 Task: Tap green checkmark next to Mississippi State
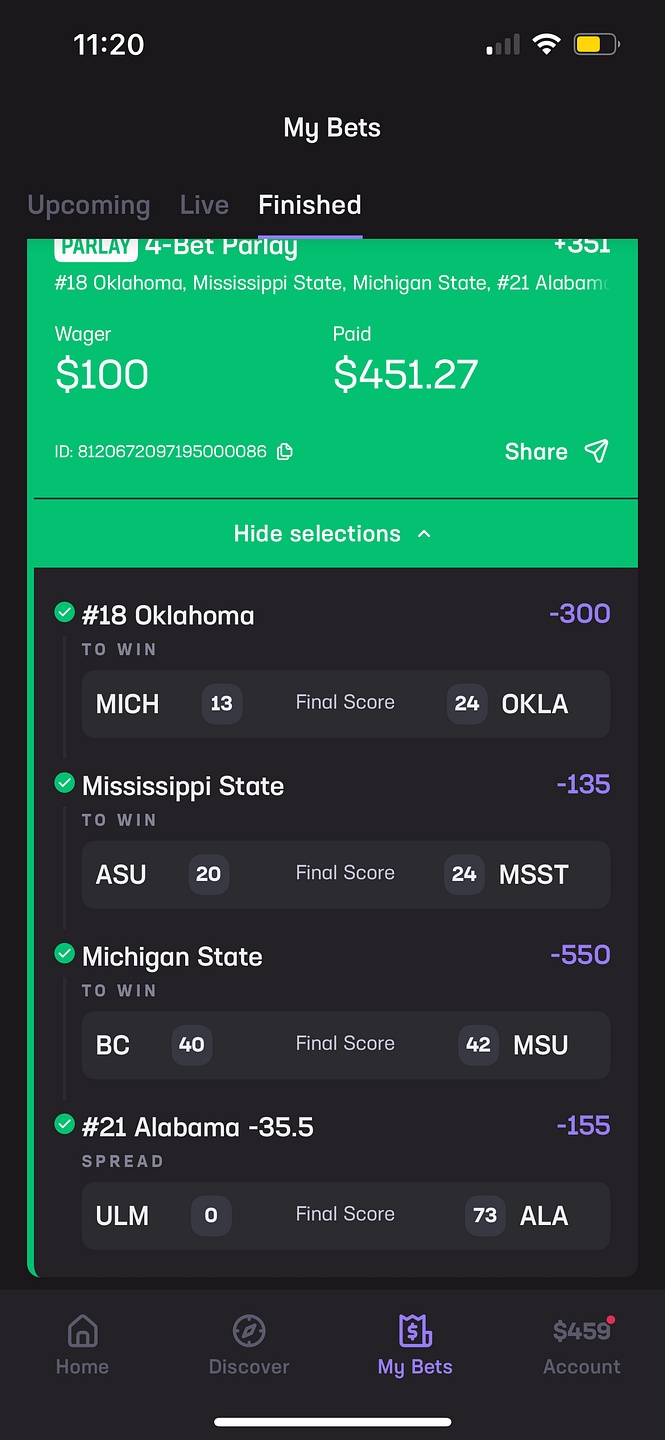[65, 783]
